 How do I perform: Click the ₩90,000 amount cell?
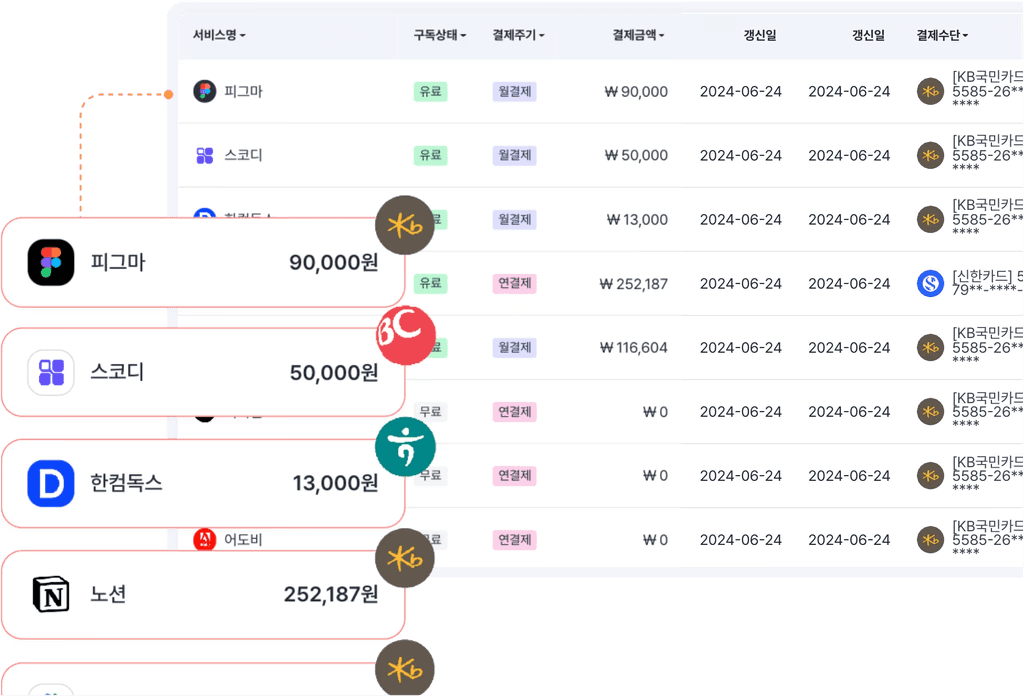636,91
